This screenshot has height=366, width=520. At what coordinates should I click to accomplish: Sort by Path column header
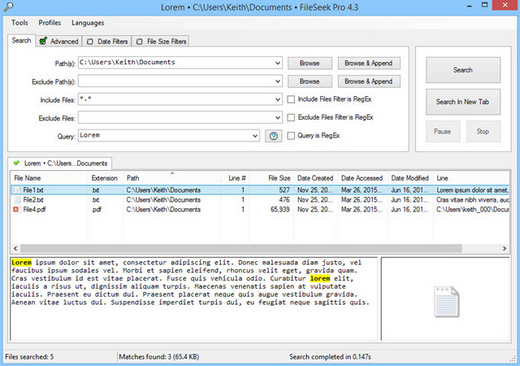[x=172, y=178]
